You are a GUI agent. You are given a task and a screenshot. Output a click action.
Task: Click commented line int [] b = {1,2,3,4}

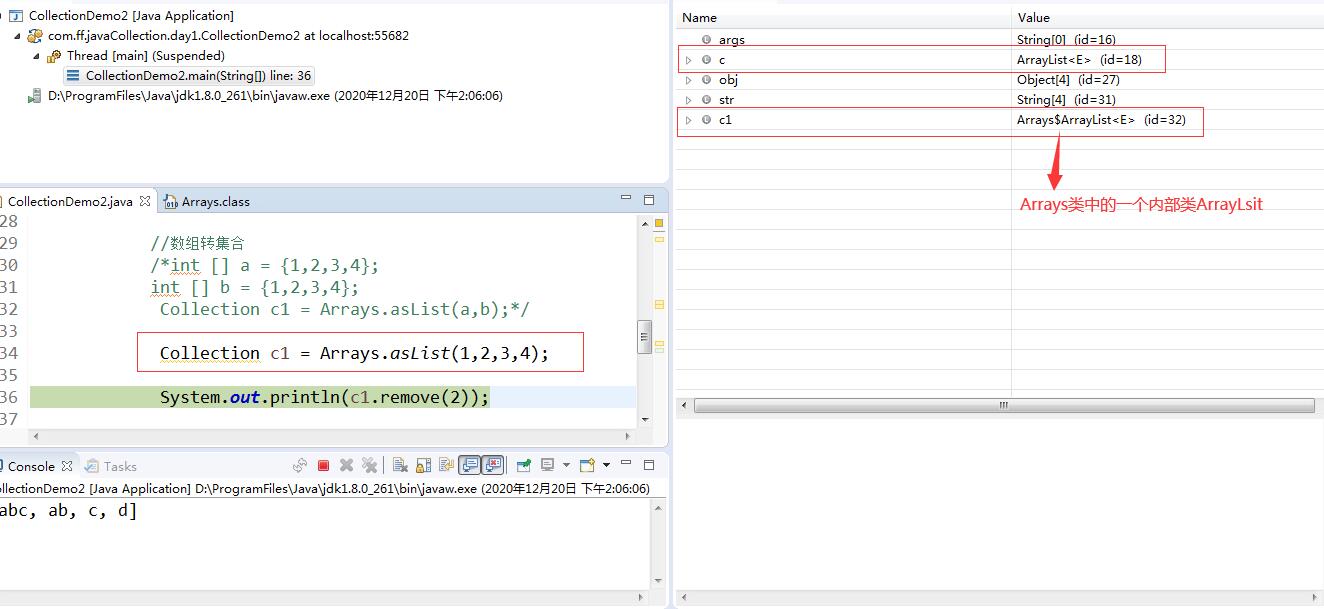coord(255,287)
